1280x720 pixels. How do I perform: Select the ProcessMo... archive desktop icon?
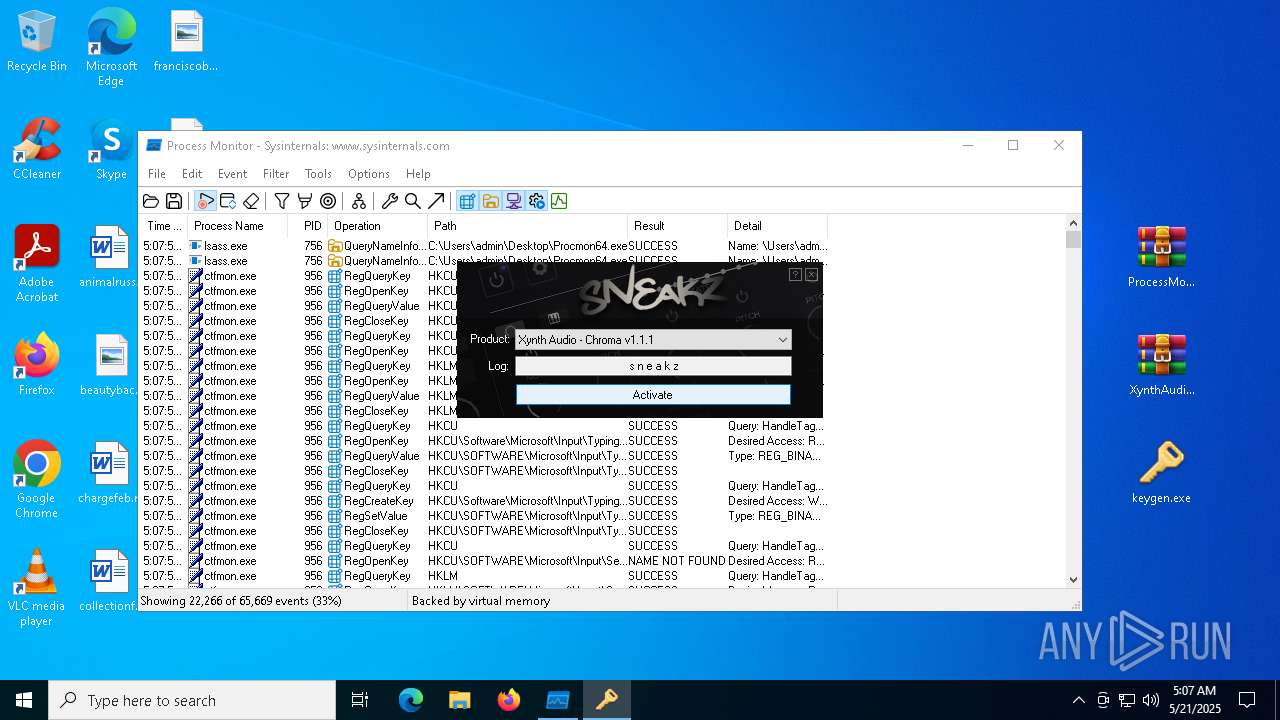[x=1161, y=257]
